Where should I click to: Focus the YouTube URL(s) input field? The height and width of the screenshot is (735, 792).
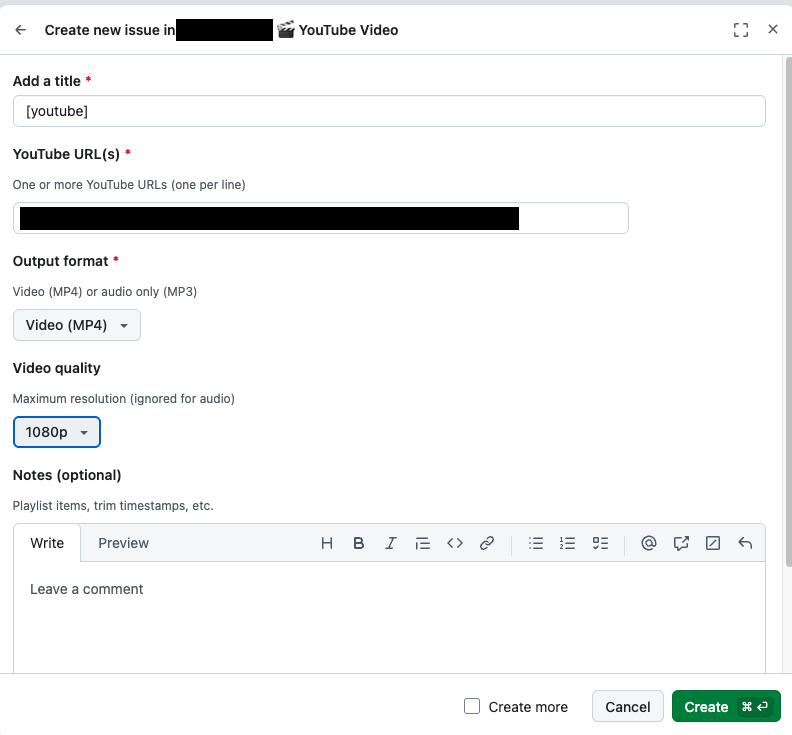pyautogui.click(x=321, y=218)
